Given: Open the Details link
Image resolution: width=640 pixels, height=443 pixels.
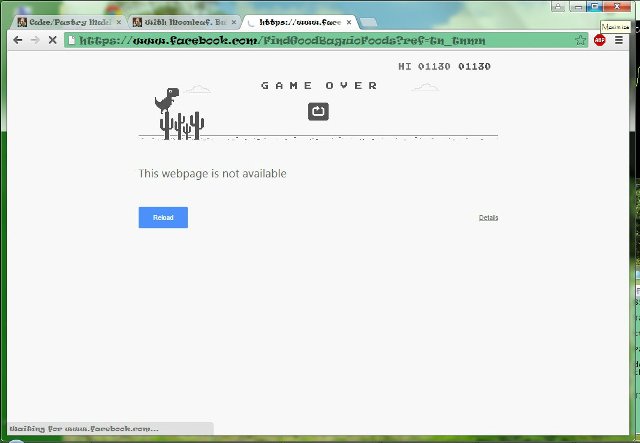Looking at the screenshot, I should pyautogui.click(x=488, y=217).
